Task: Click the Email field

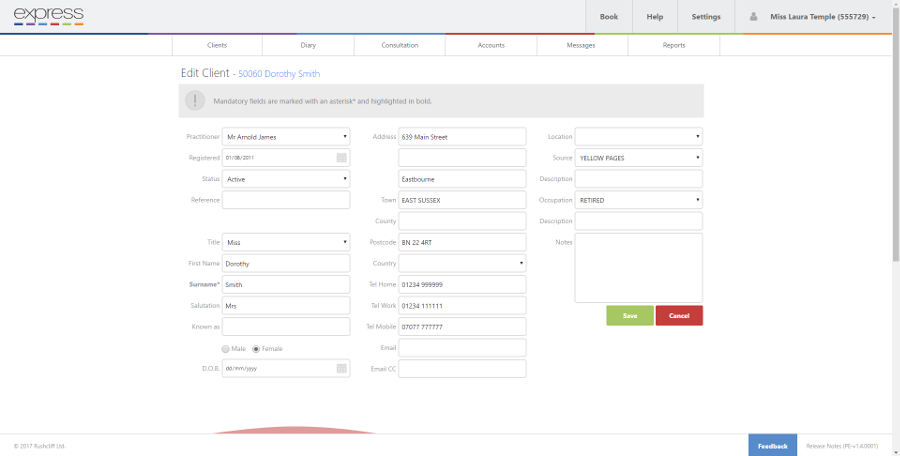Action: (462, 347)
